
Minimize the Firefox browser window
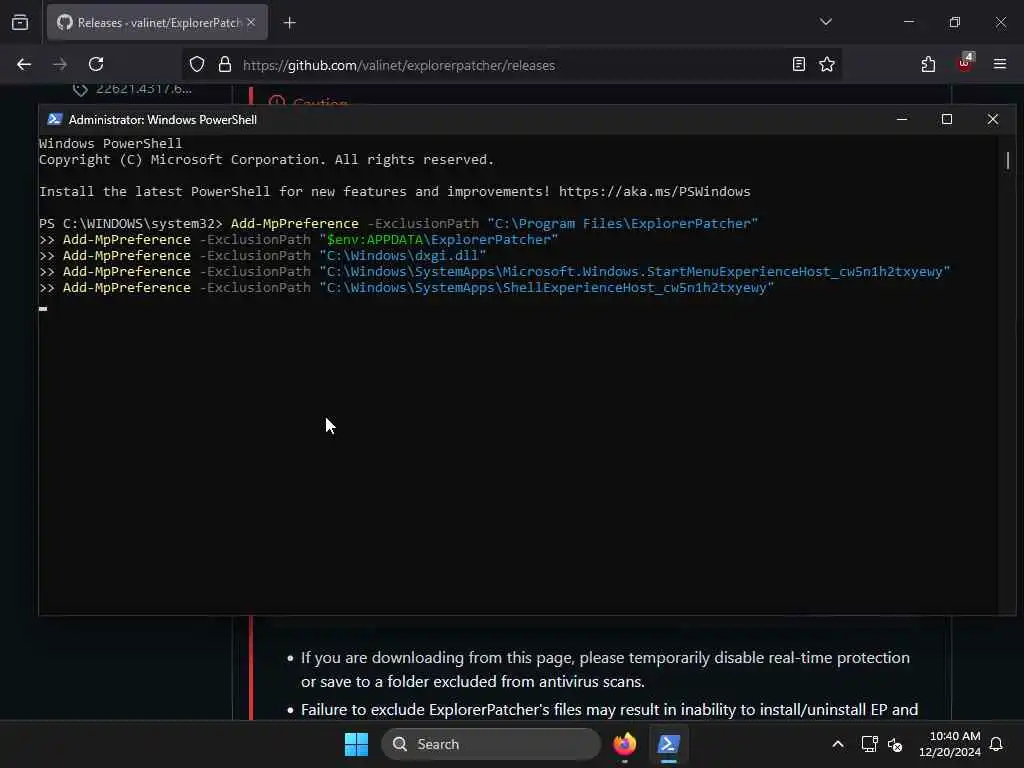coord(908,22)
